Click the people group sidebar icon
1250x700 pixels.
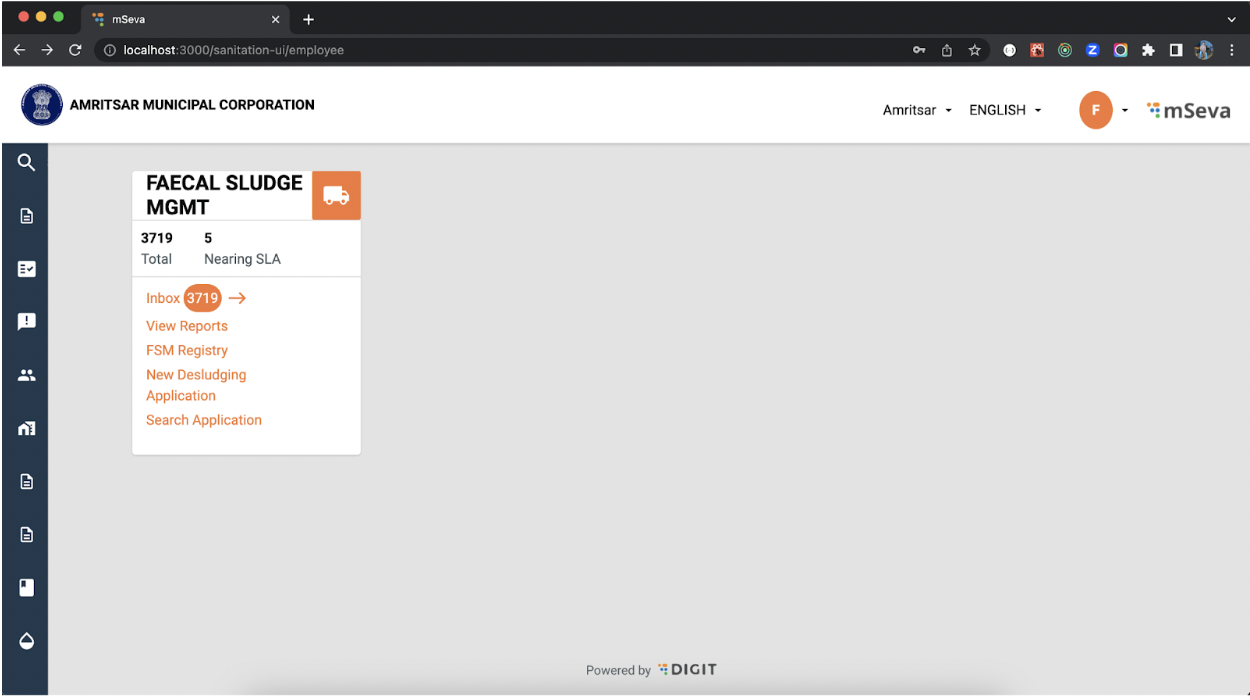pyautogui.click(x=27, y=375)
